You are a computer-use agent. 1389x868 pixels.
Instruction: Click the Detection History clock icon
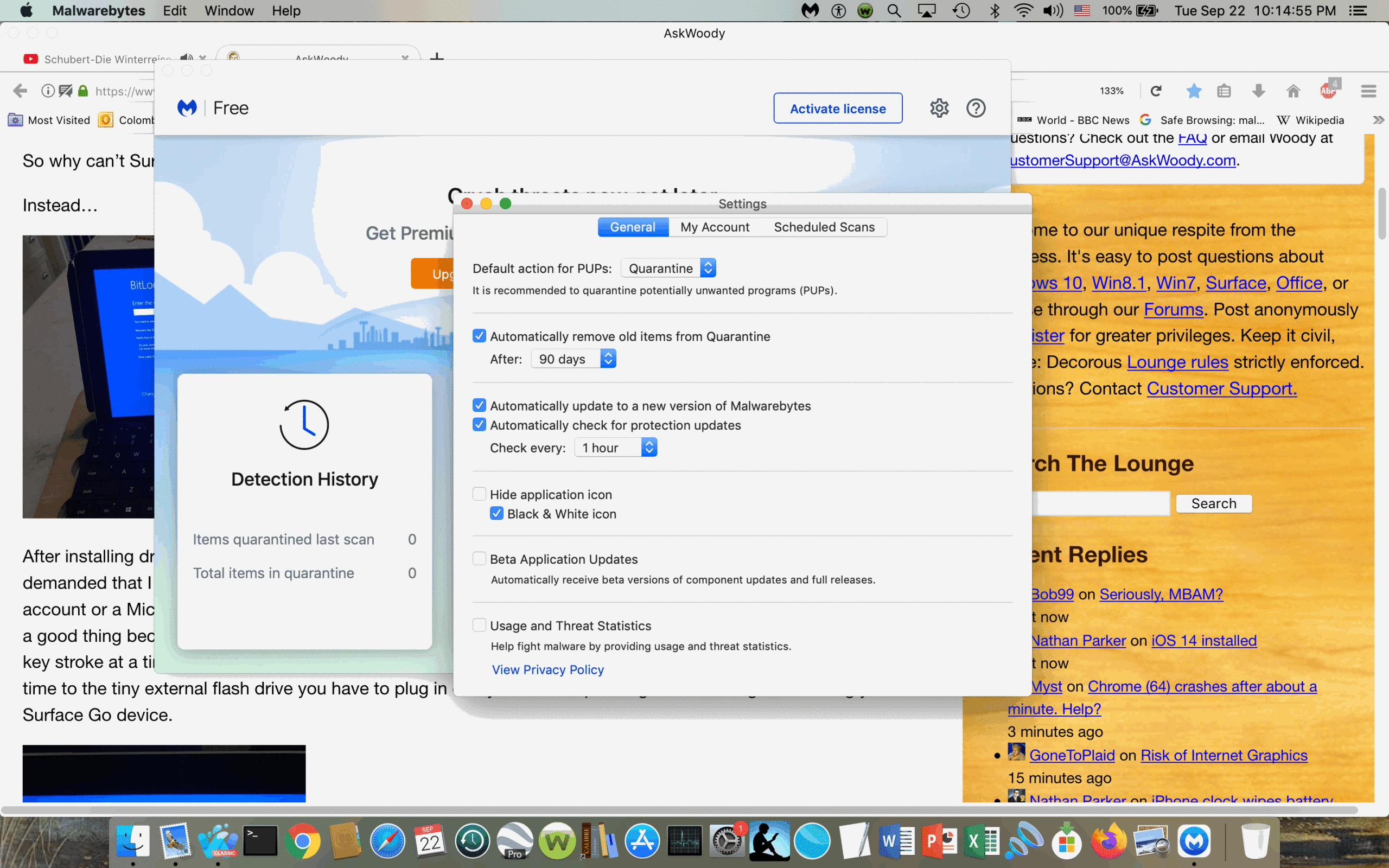304,425
